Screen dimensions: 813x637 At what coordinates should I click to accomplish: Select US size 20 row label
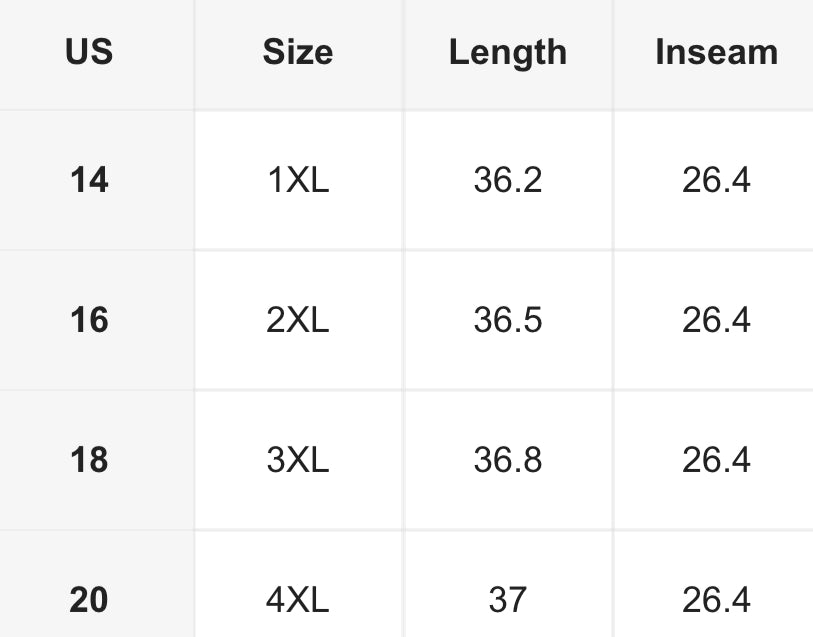tap(89, 600)
